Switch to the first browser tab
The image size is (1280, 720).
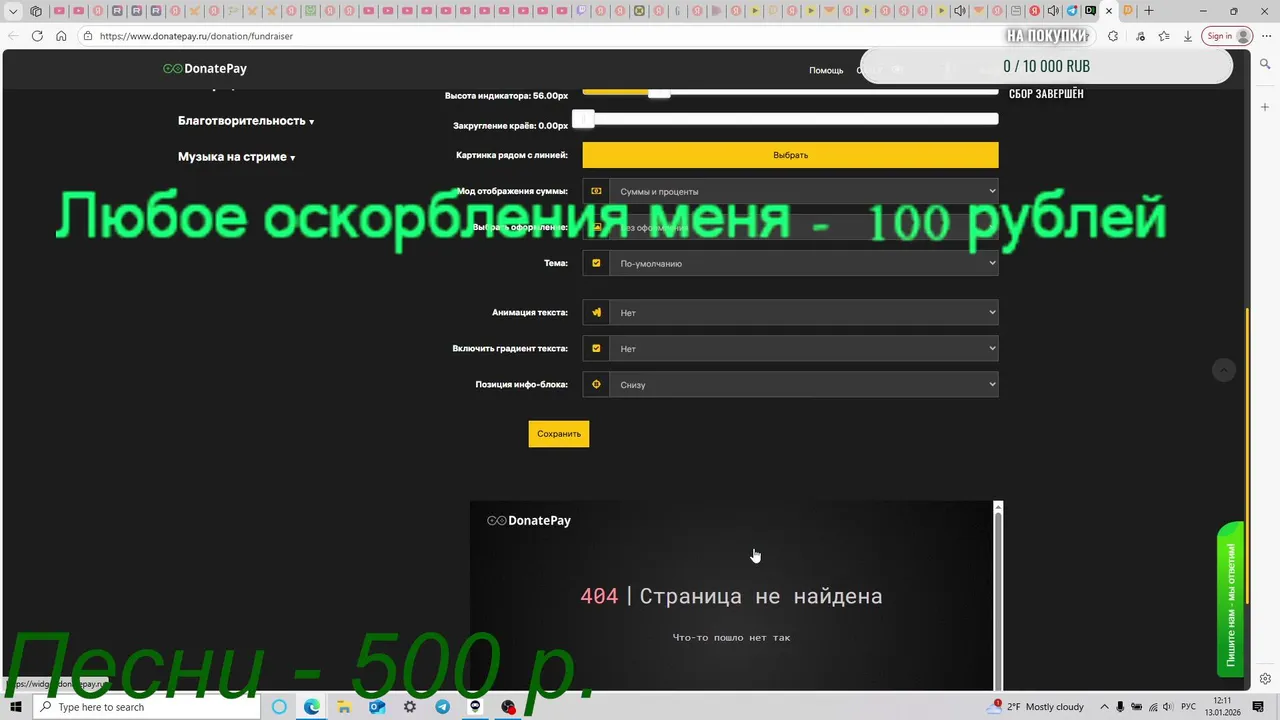tap(59, 11)
